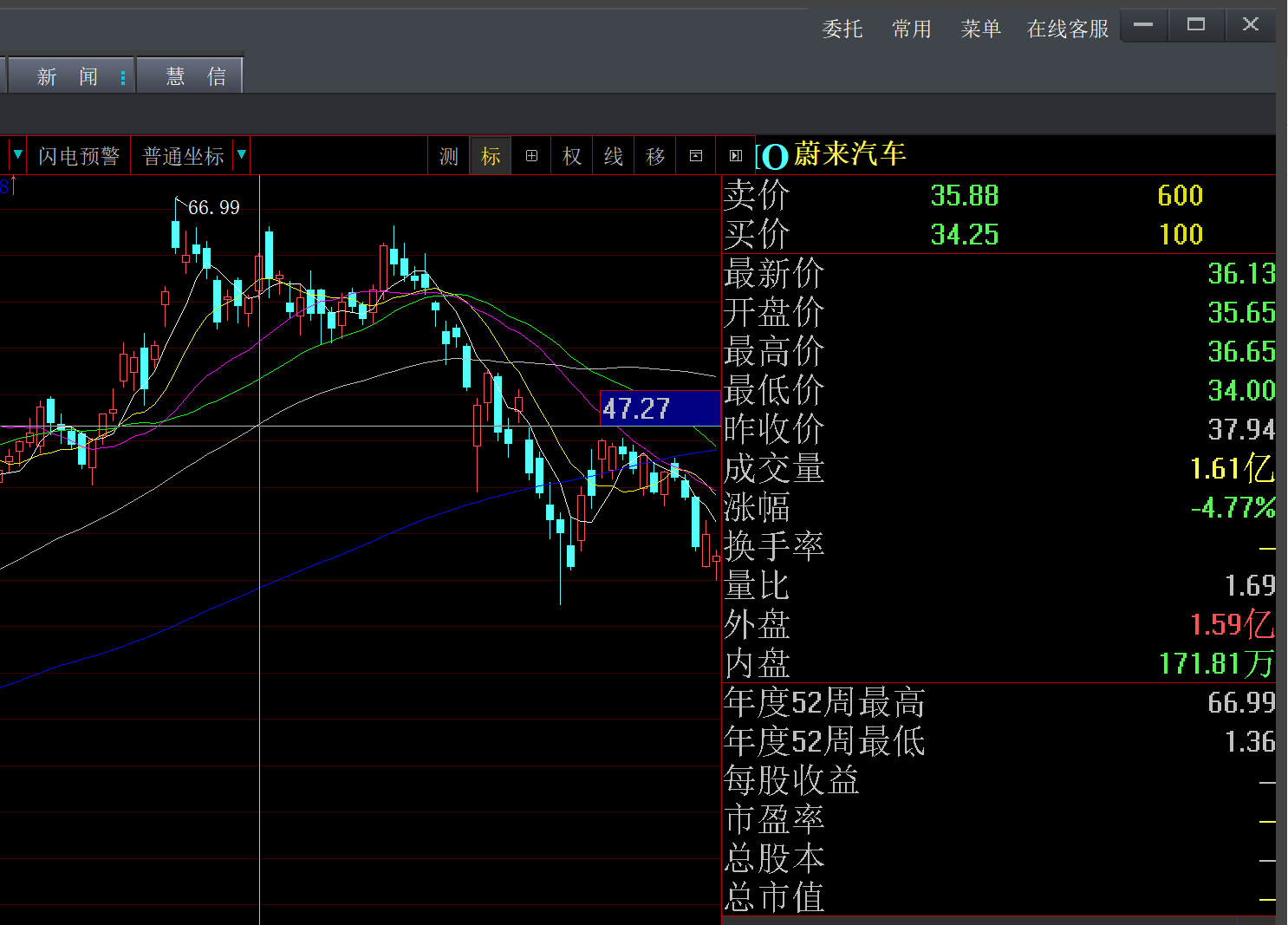Close the trading window
Image resolution: width=1288 pixels, height=925 pixels.
(1250, 24)
